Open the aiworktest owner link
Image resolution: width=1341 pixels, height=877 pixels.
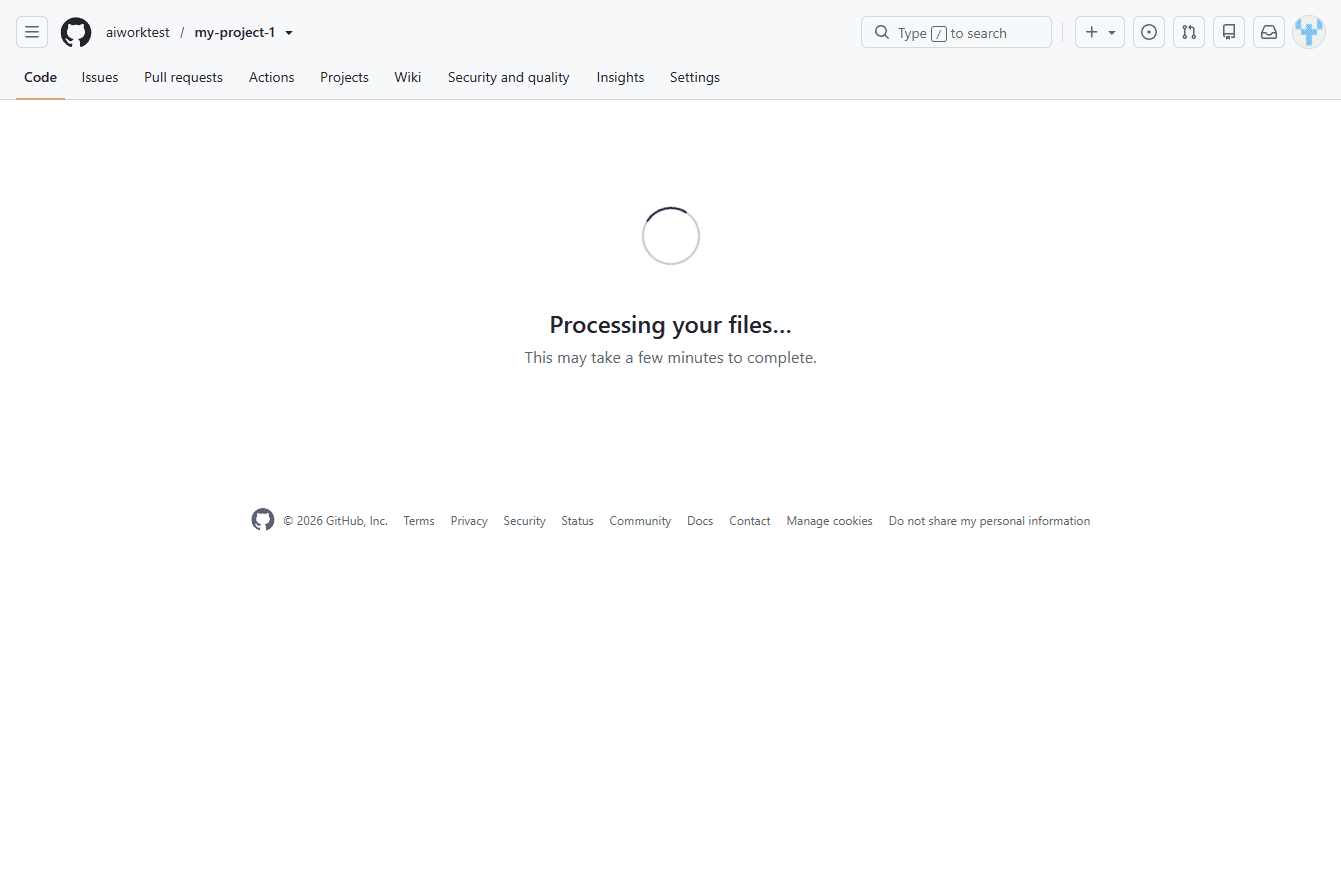click(138, 33)
